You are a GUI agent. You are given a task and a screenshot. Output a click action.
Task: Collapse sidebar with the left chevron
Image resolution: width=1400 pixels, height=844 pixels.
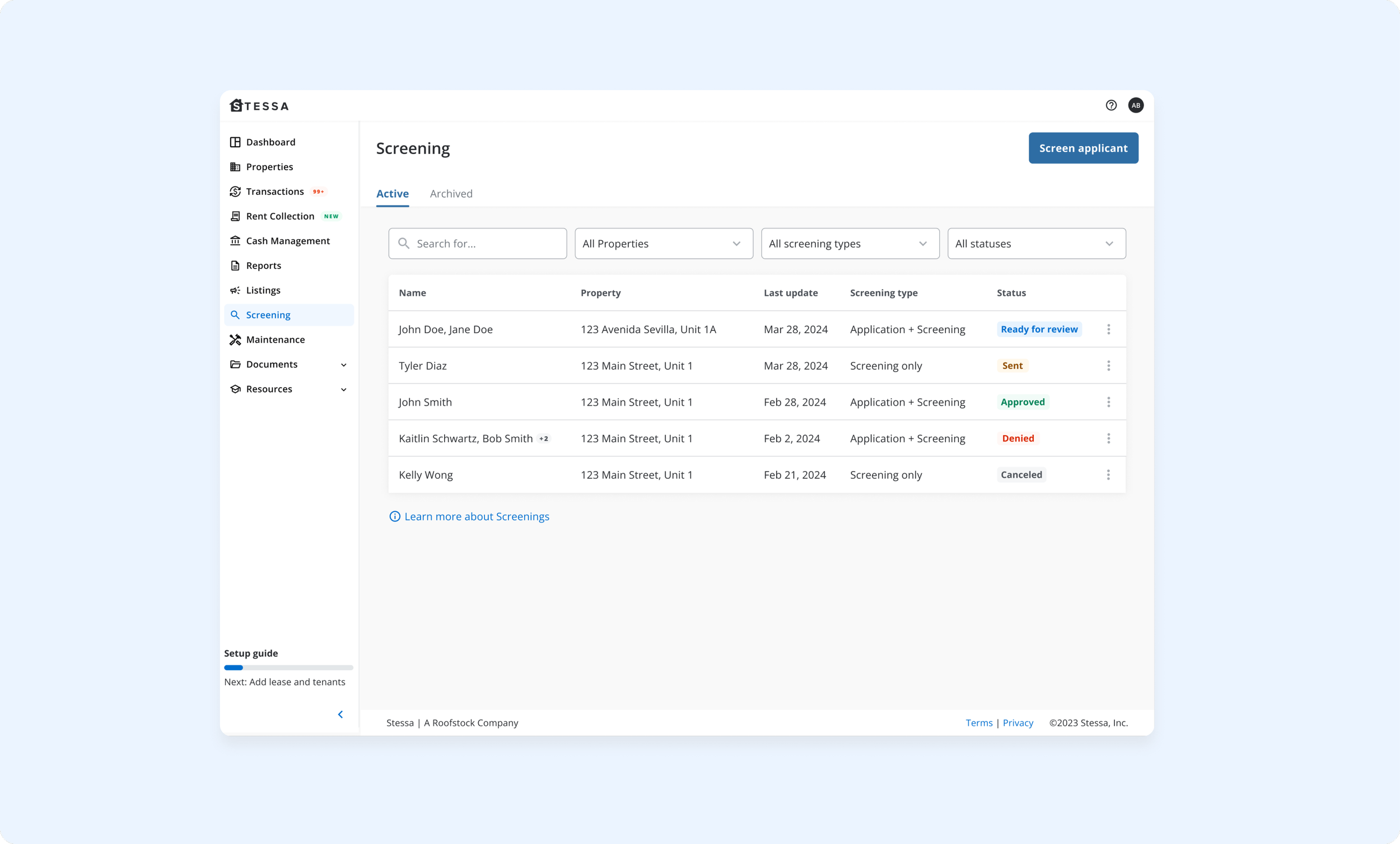coord(340,715)
